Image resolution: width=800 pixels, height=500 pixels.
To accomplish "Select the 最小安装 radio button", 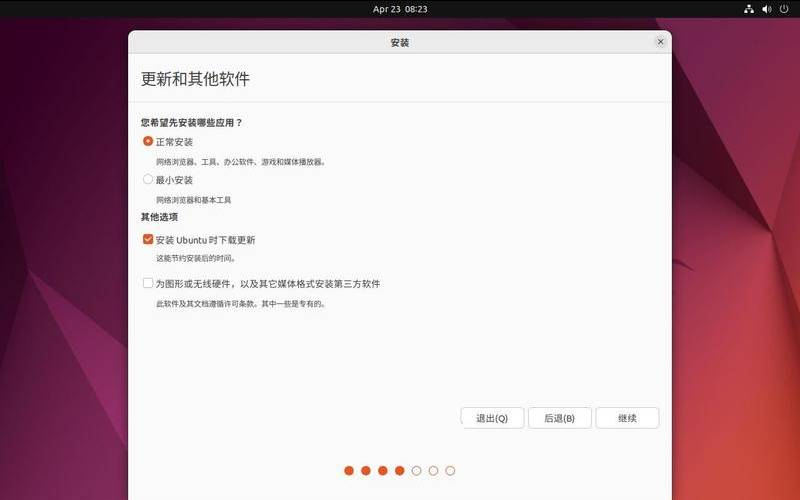I will [x=148, y=179].
